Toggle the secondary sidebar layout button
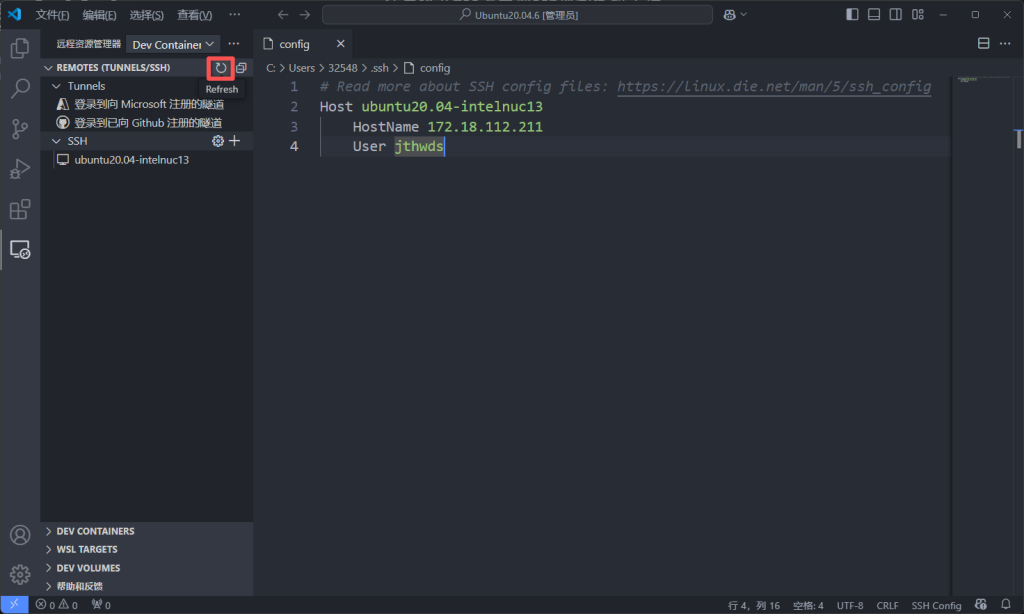The width and height of the screenshot is (1024, 614). click(896, 15)
